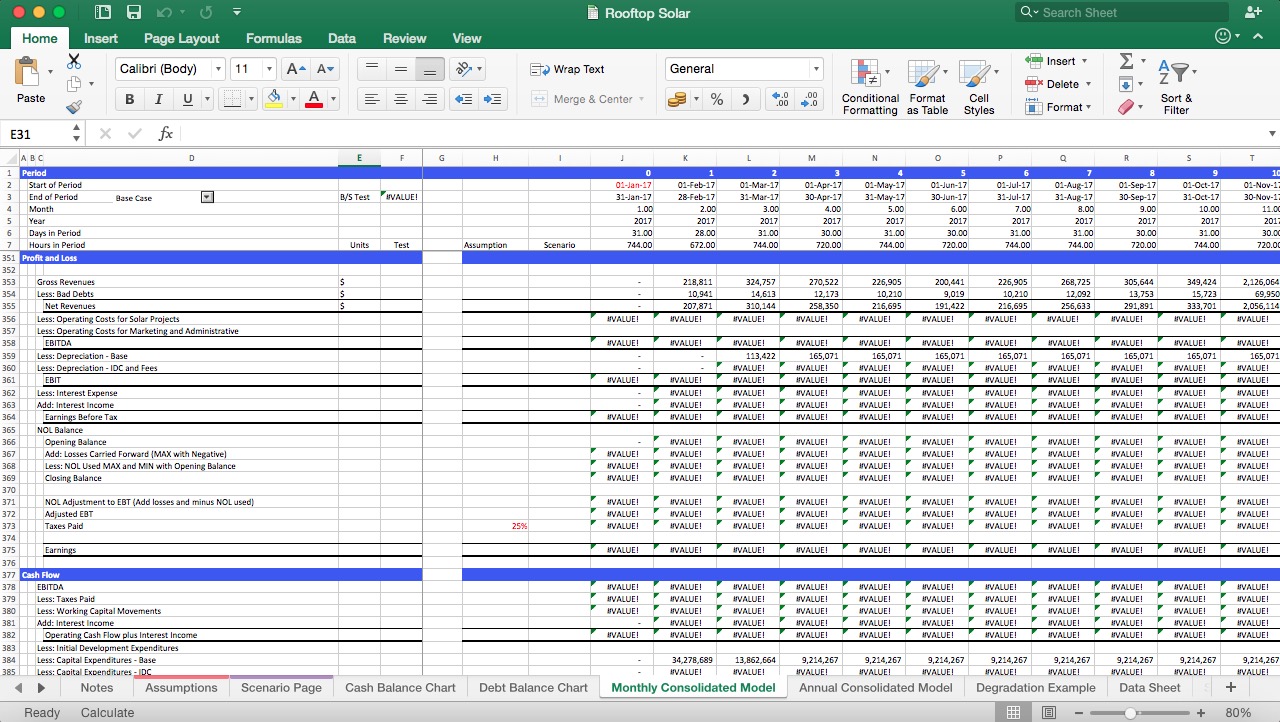The height and width of the screenshot is (722, 1280).
Task: Toggle bold formatting
Action: pyautogui.click(x=129, y=99)
